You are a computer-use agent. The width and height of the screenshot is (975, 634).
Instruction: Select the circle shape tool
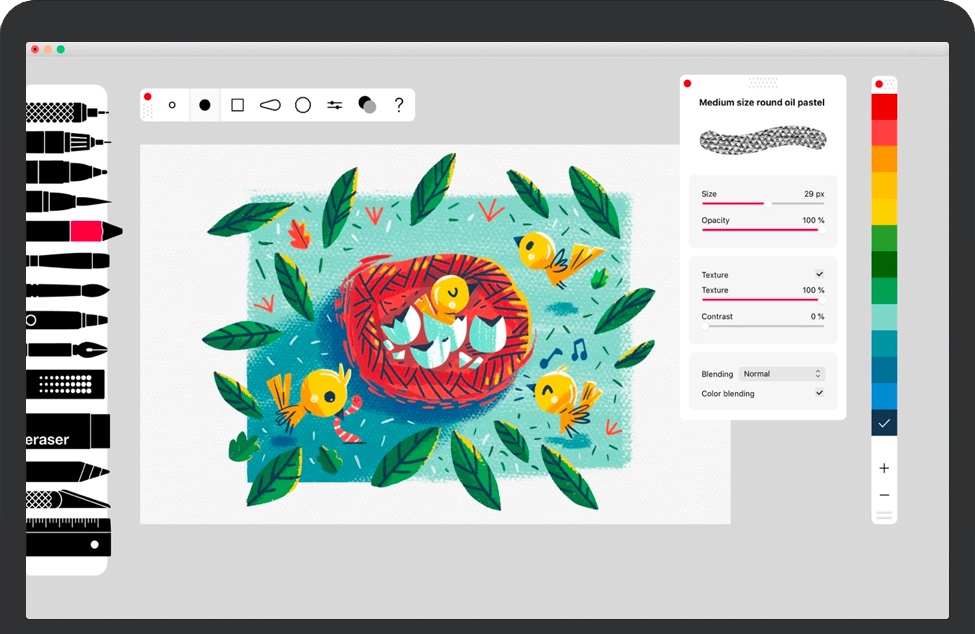coord(302,105)
